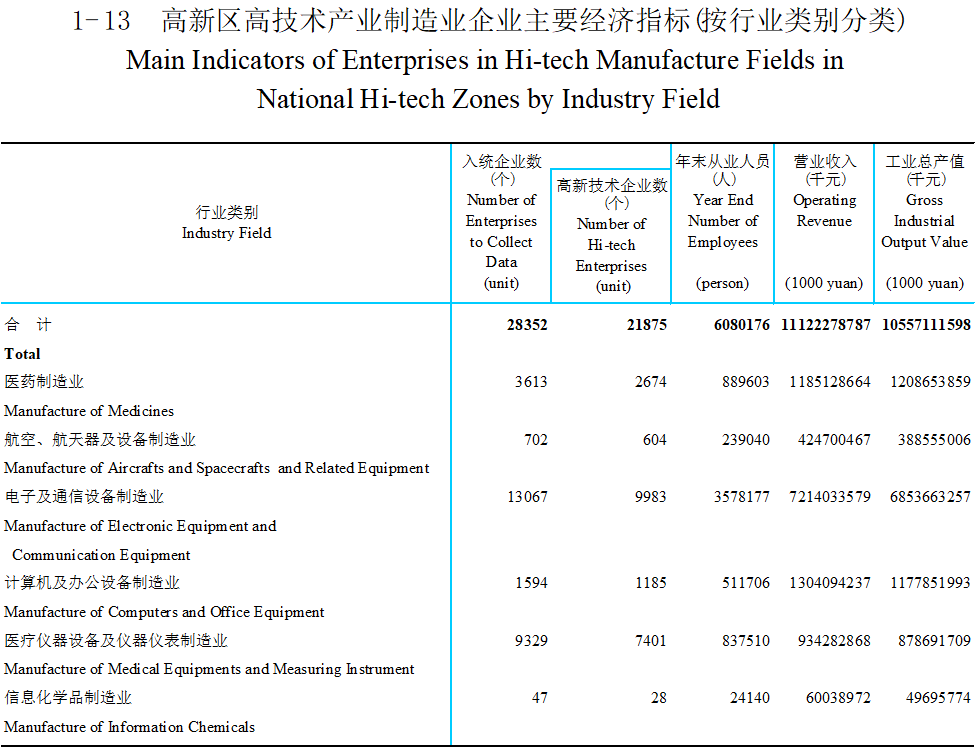Click 'Manufacture of Aircrafts and Spacecrafts' row label
Viewport: 976px width, 748px height.
pos(216,468)
